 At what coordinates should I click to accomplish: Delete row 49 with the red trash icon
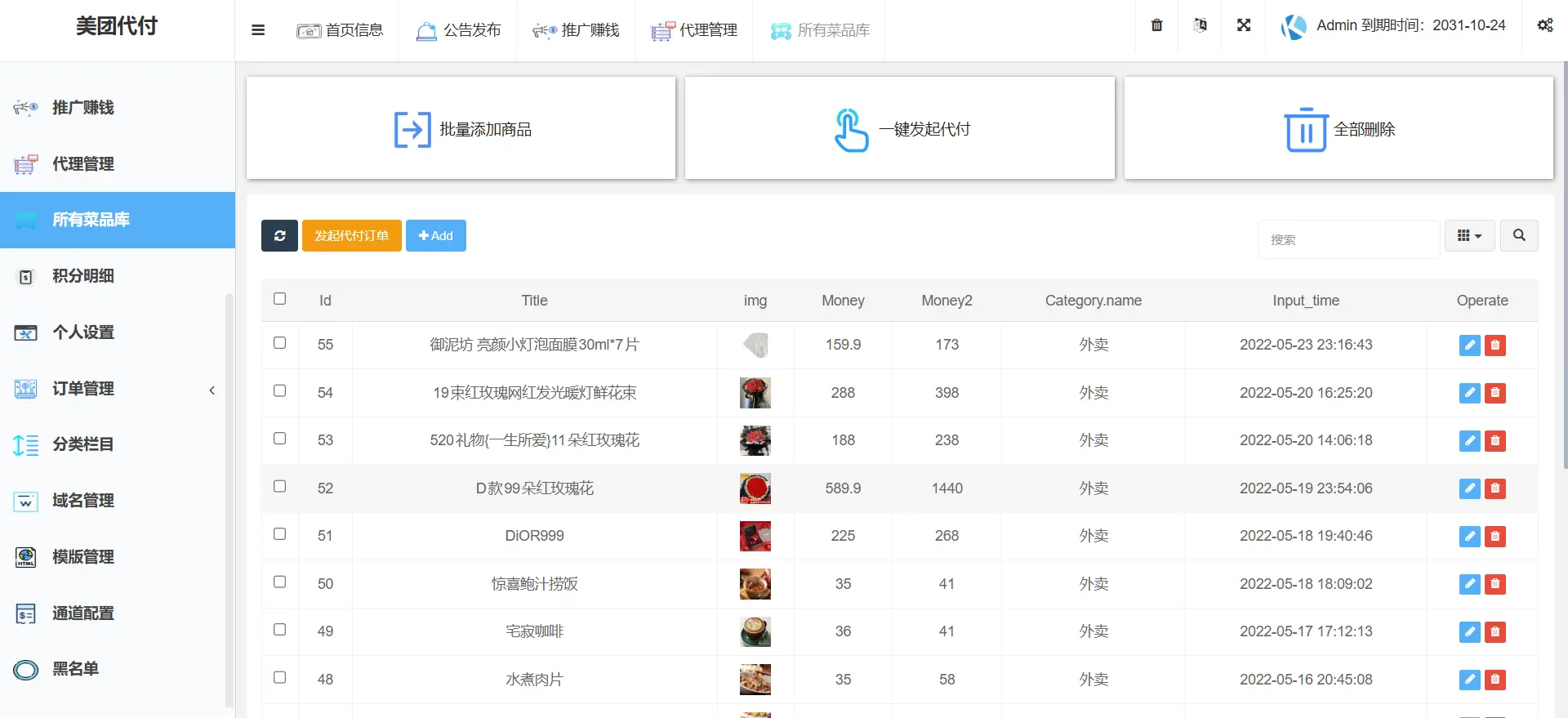click(x=1495, y=631)
